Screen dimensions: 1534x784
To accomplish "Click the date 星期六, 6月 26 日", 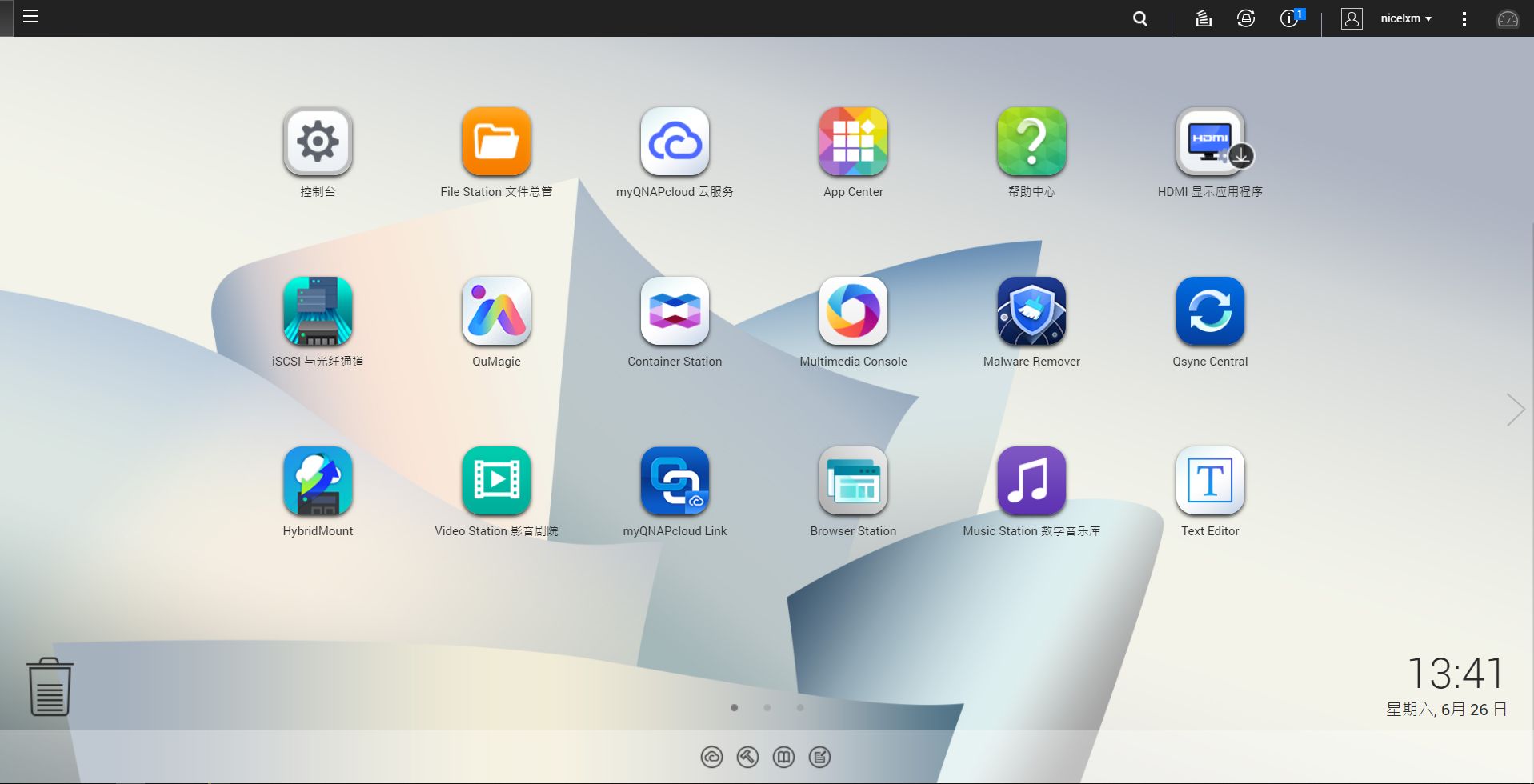I will 1447,710.
